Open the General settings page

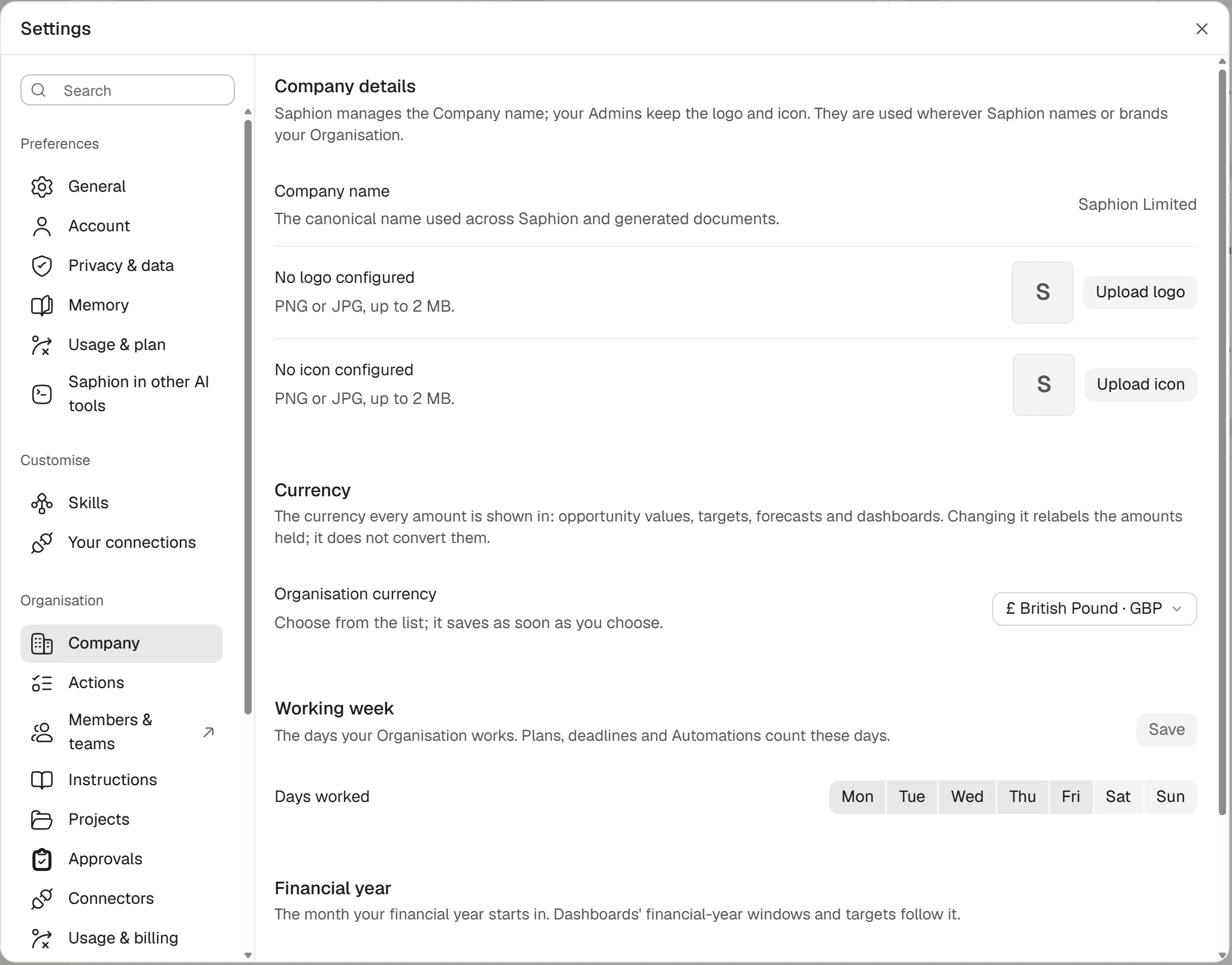coord(122,187)
